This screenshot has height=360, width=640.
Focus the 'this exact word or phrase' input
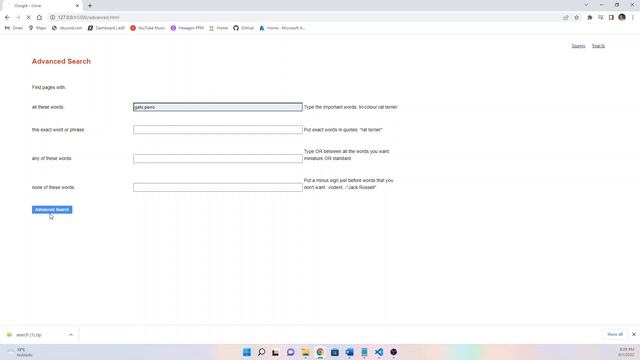[x=218, y=130]
